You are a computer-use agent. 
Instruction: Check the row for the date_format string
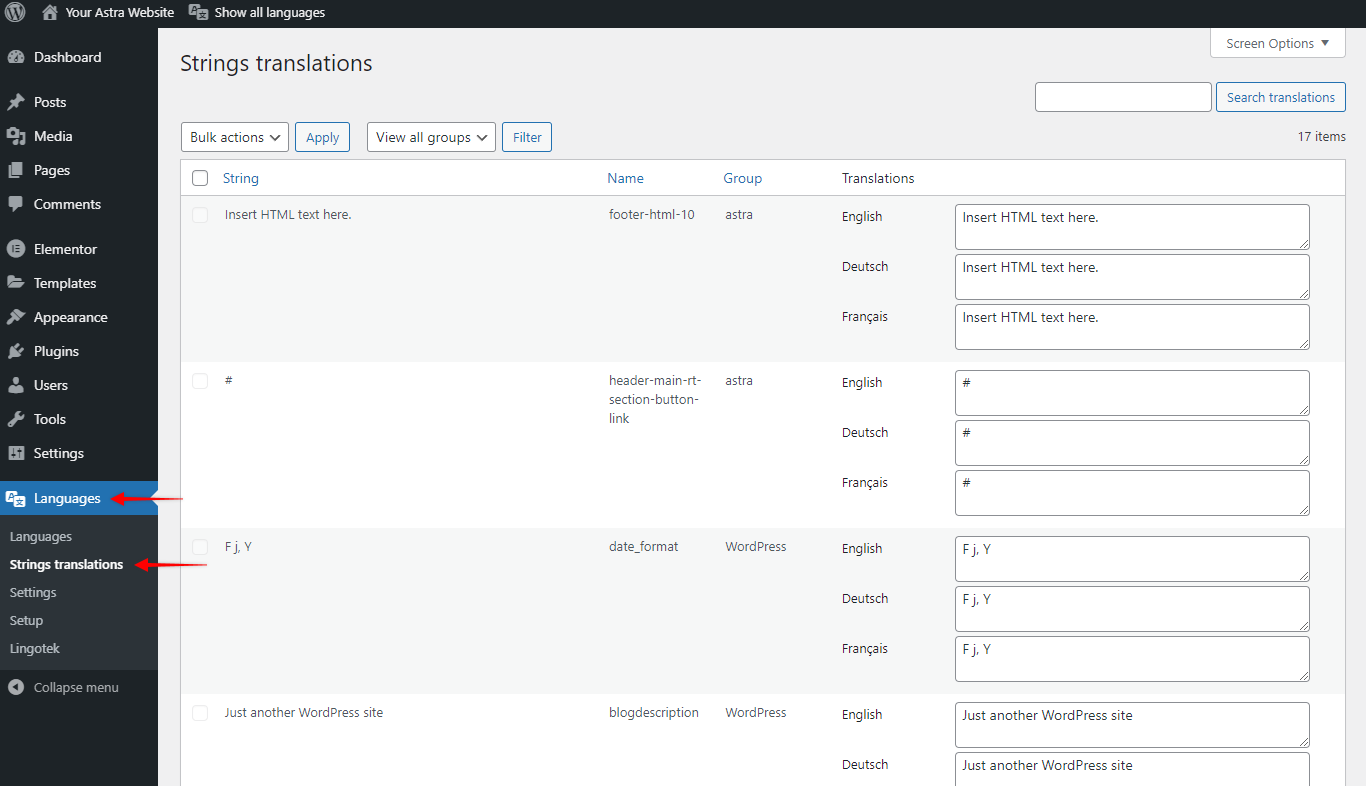point(200,546)
